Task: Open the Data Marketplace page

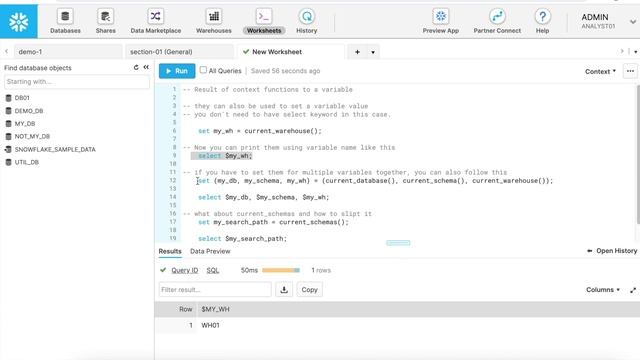Action: coord(156,21)
